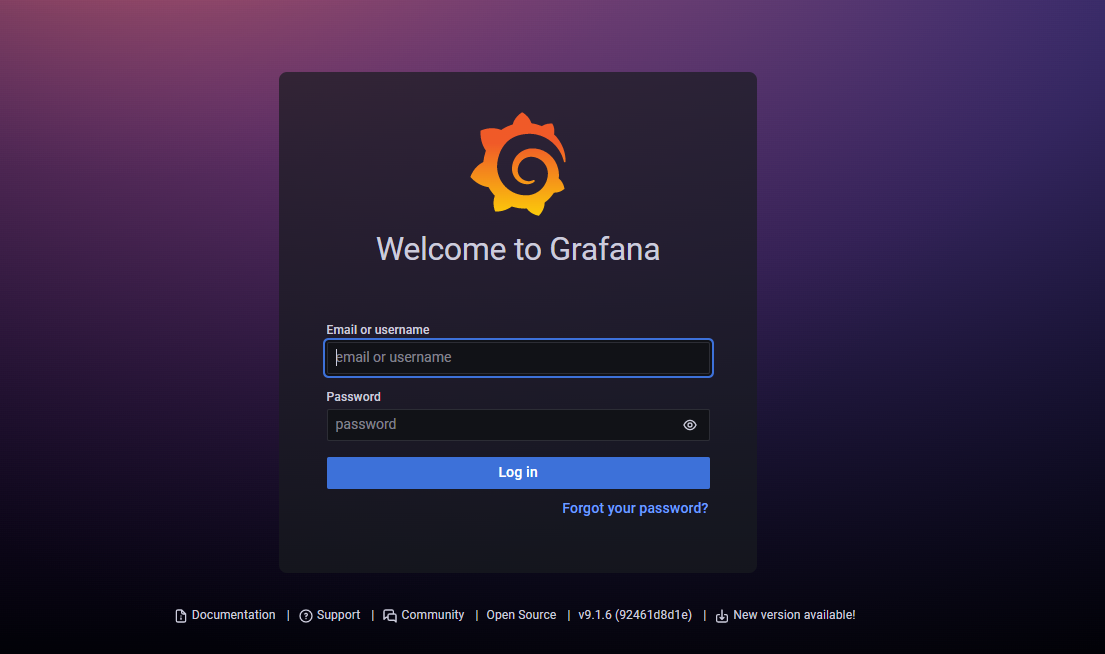Viewport: 1105px width, 654px height.
Task: Reveal the password using the eye icon
Action: (x=689, y=425)
